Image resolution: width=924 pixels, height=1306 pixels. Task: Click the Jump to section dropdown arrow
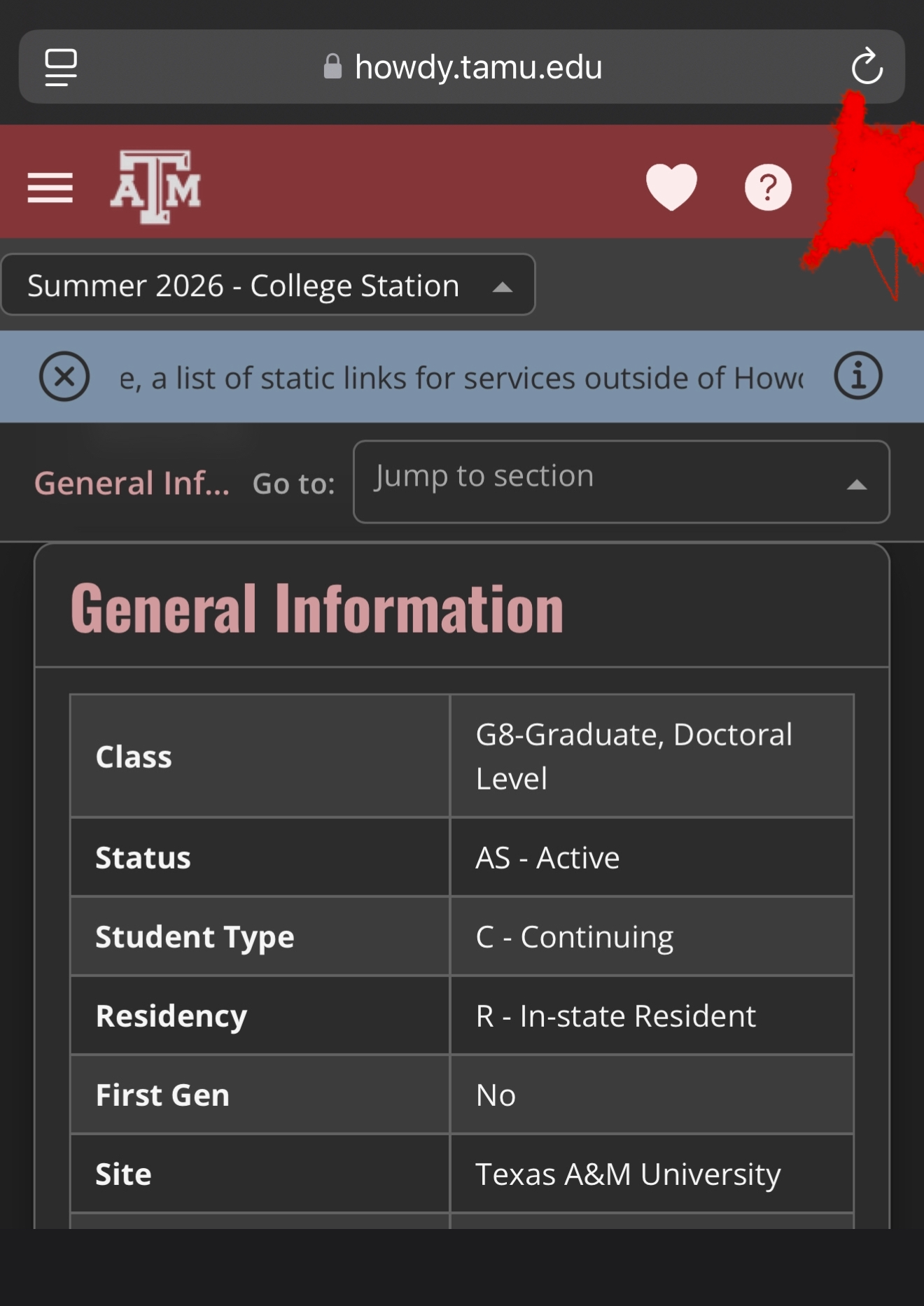tap(857, 484)
